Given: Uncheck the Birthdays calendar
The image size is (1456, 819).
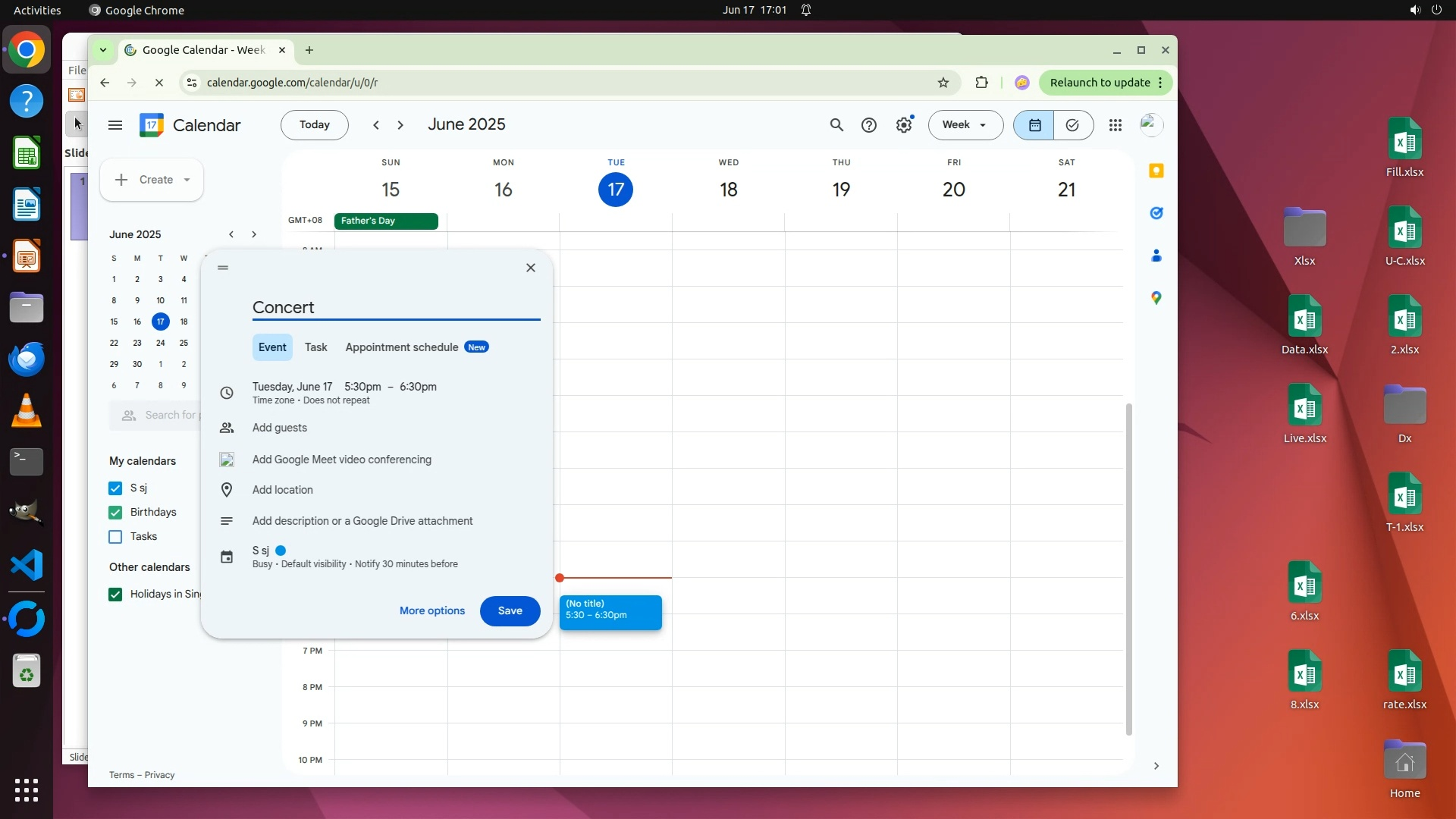Looking at the screenshot, I should click(x=115, y=513).
